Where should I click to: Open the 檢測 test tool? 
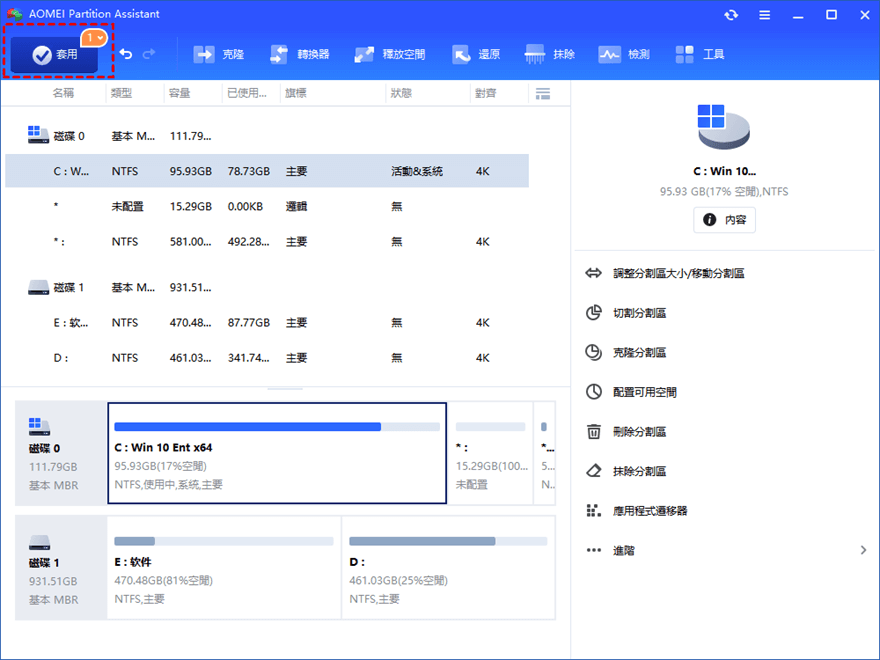[x=624, y=54]
